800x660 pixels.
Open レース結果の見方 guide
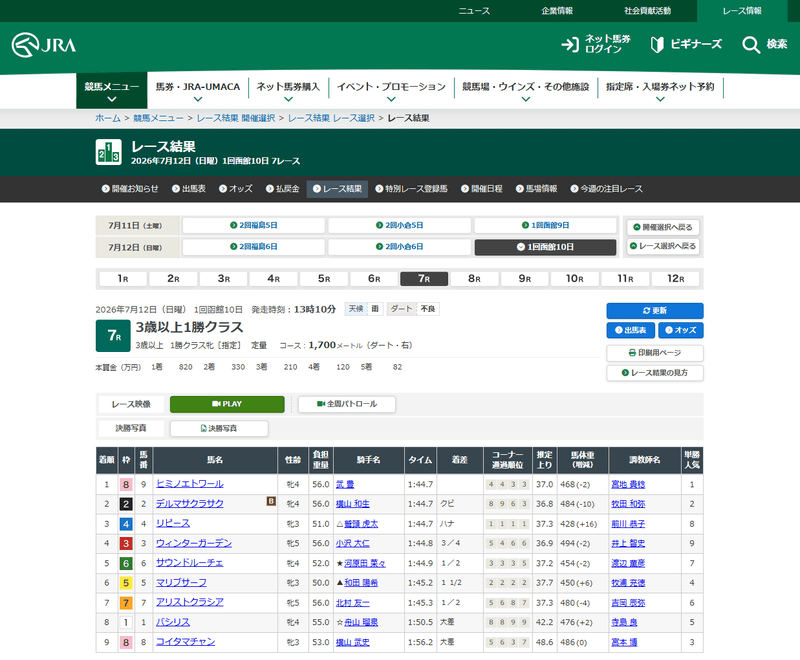(655, 373)
